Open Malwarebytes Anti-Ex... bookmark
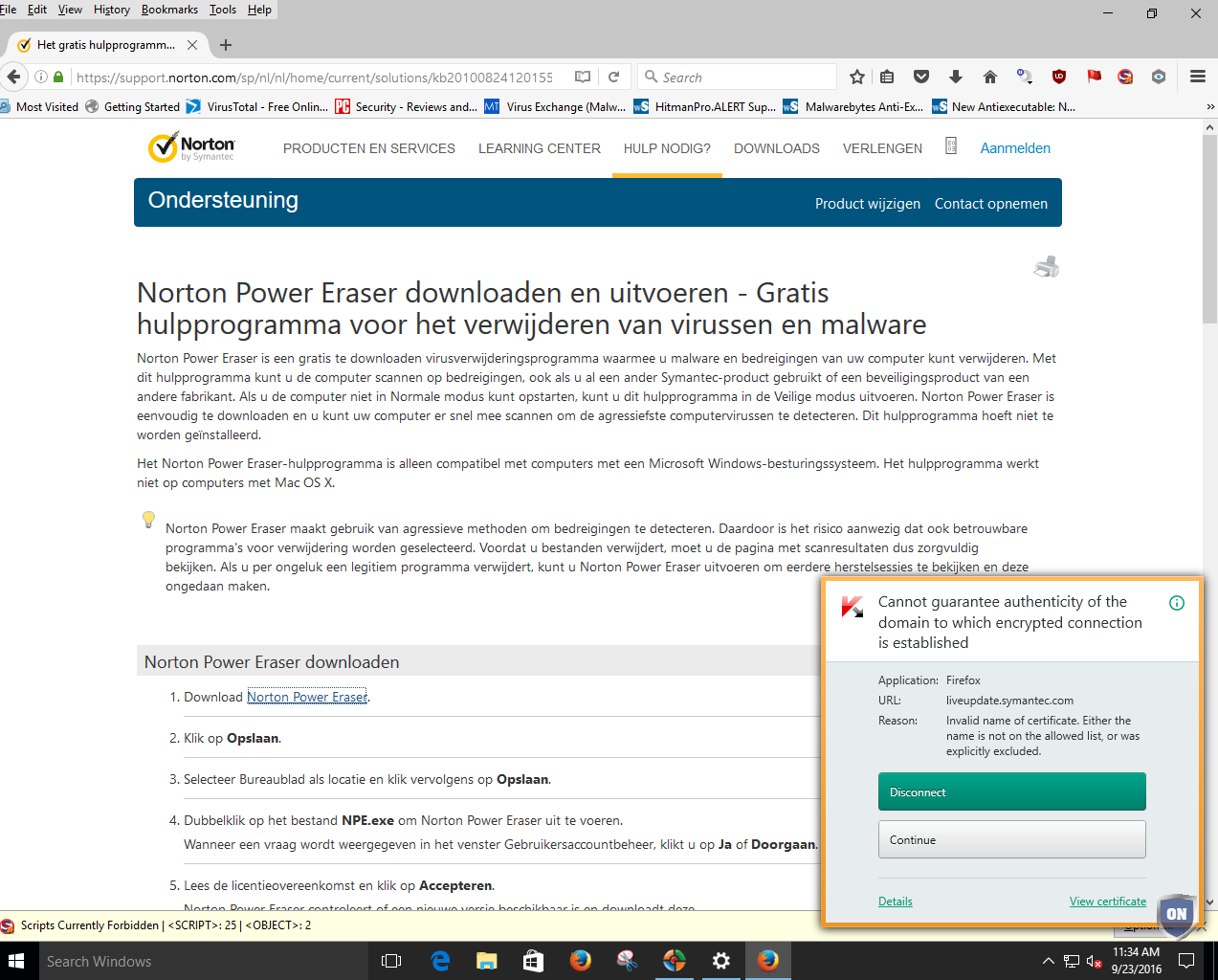Screen dimensions: 1218x980 854,106
